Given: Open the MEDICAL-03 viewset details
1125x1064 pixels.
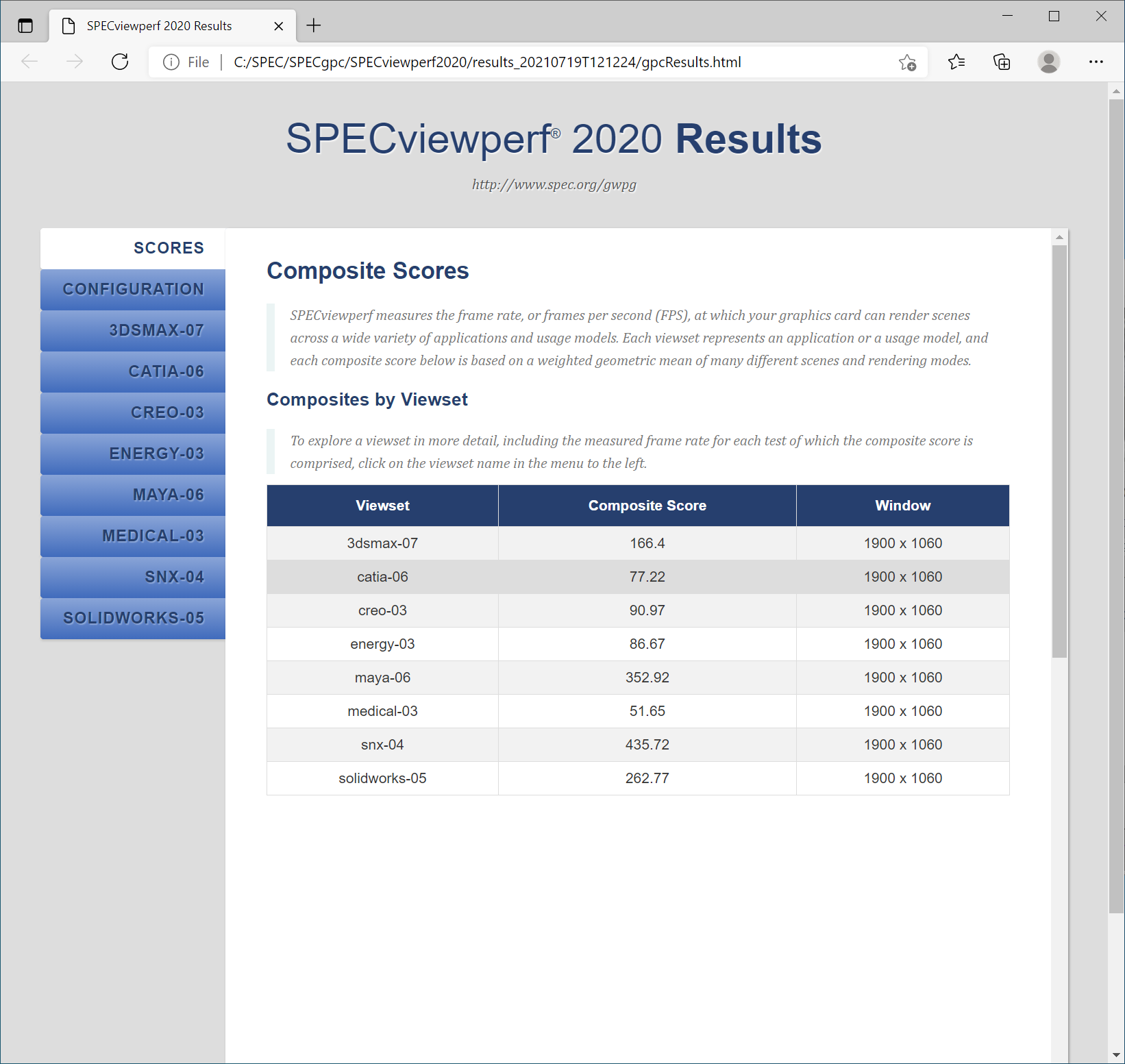Looking at the screenshot, I should click(133, 536).
